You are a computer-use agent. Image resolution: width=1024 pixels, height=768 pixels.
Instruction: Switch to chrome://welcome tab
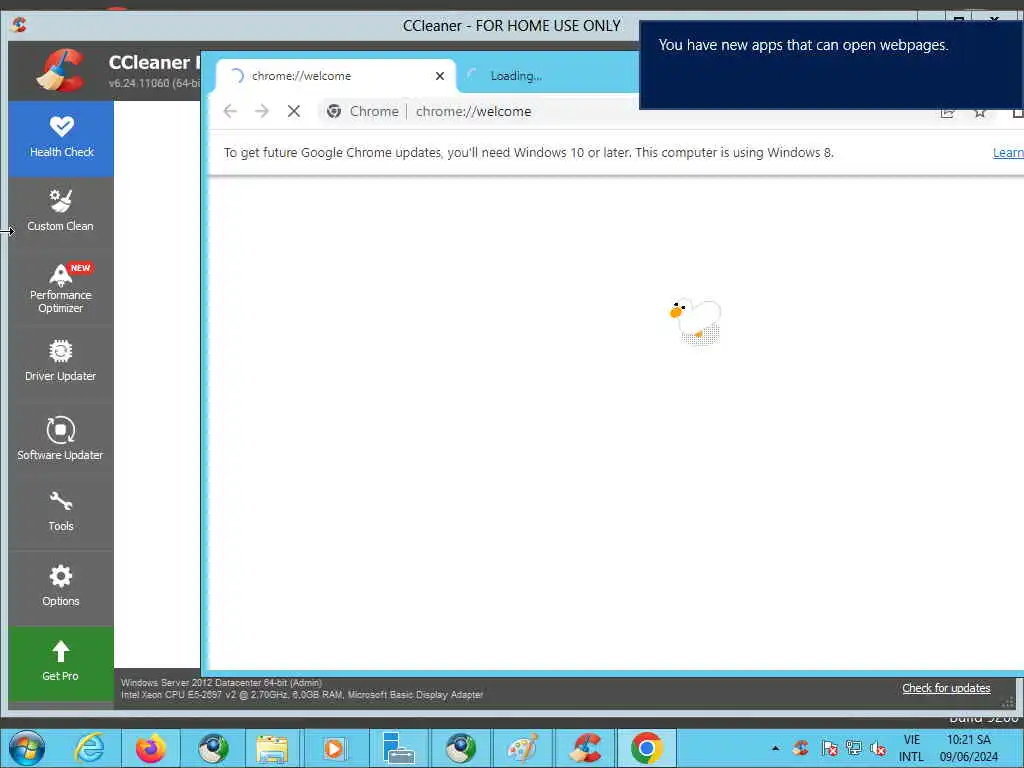pos(336,76)
